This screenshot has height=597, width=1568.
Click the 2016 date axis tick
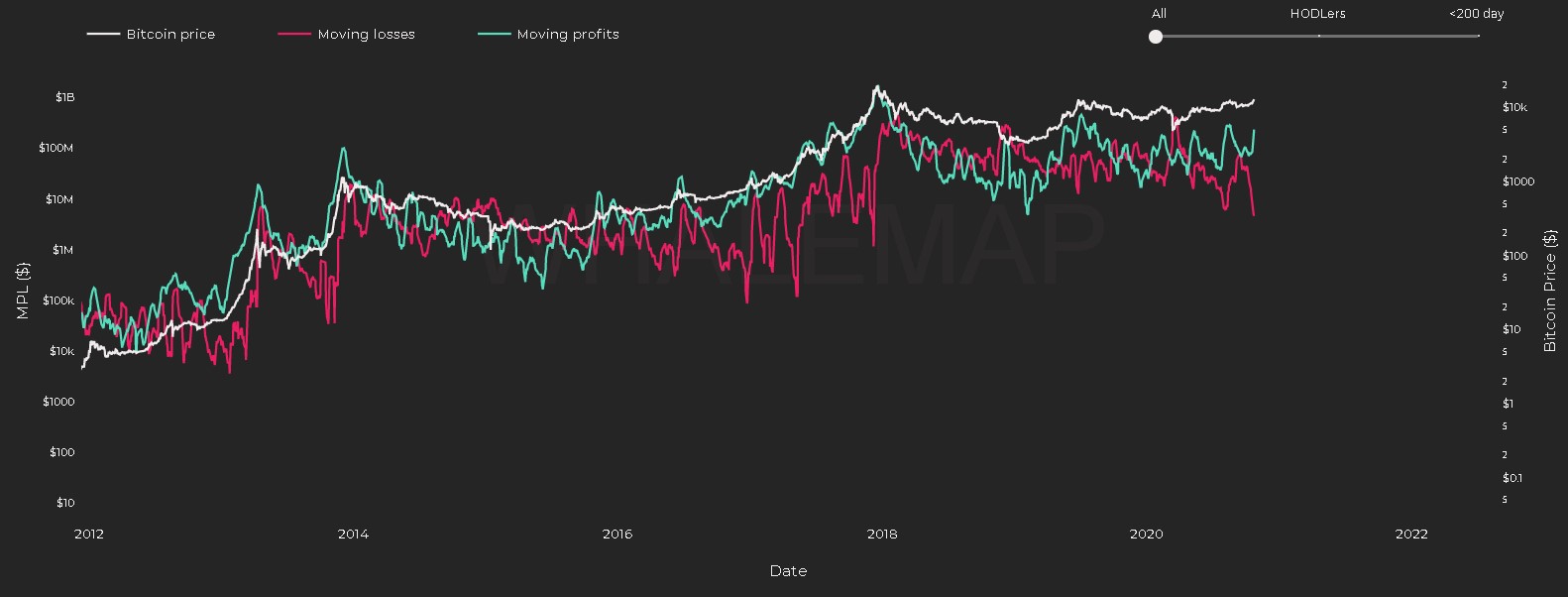point(617,534)
